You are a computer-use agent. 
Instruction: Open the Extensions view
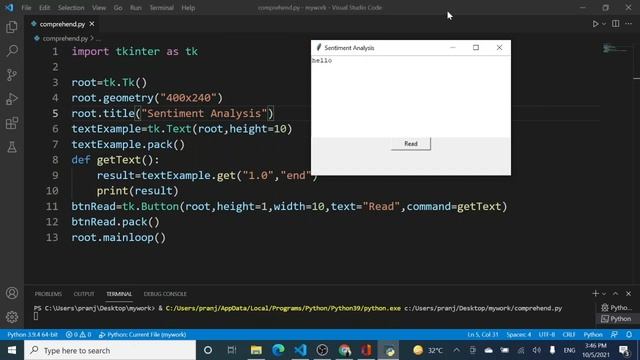coord(12,123)
